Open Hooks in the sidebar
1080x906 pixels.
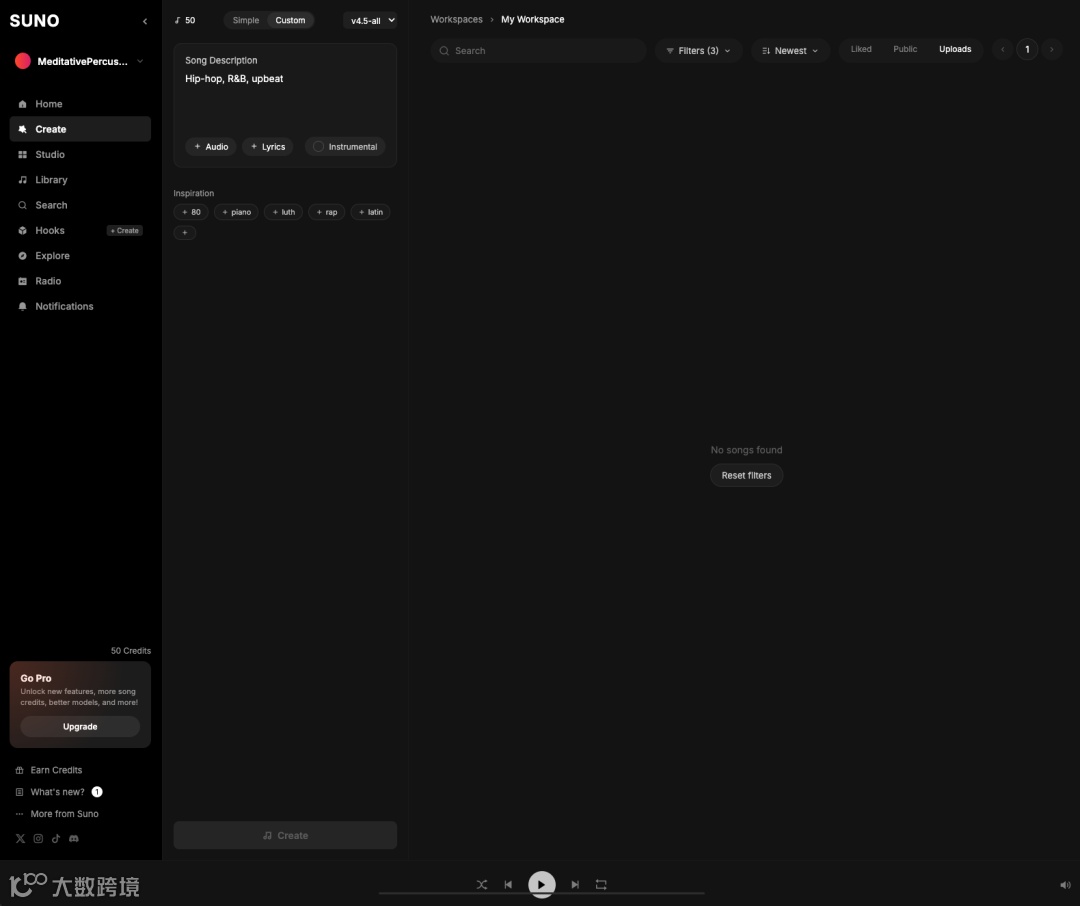pos(50,230)
